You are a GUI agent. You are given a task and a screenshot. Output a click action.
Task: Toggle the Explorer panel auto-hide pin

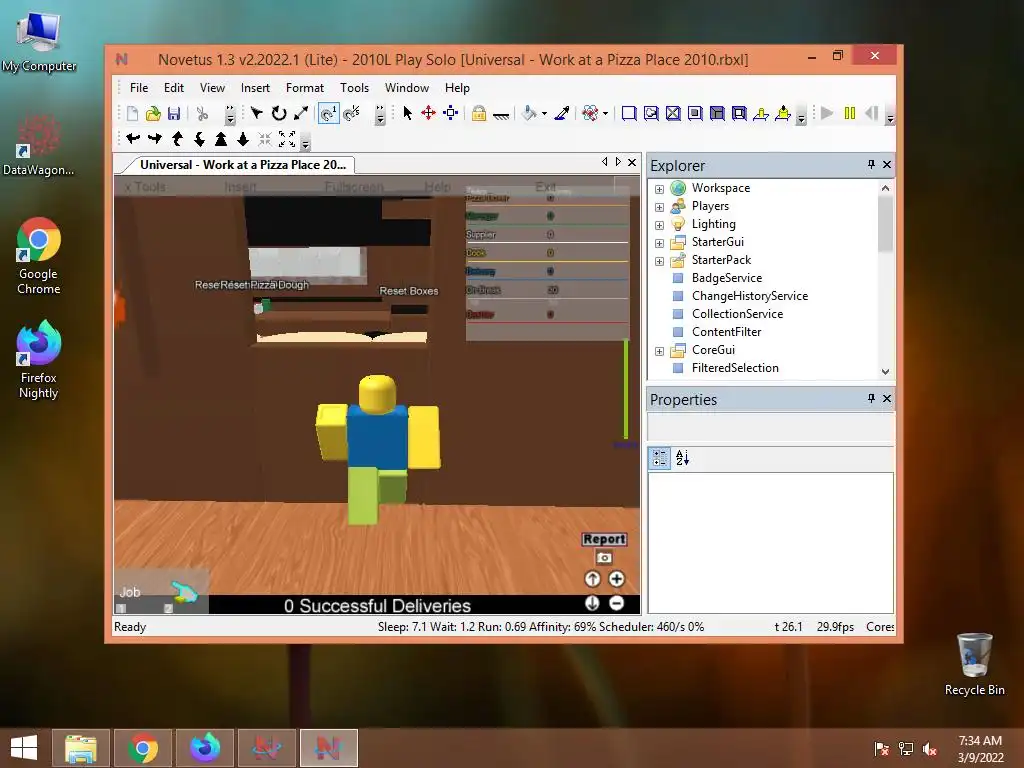point(871,165)
